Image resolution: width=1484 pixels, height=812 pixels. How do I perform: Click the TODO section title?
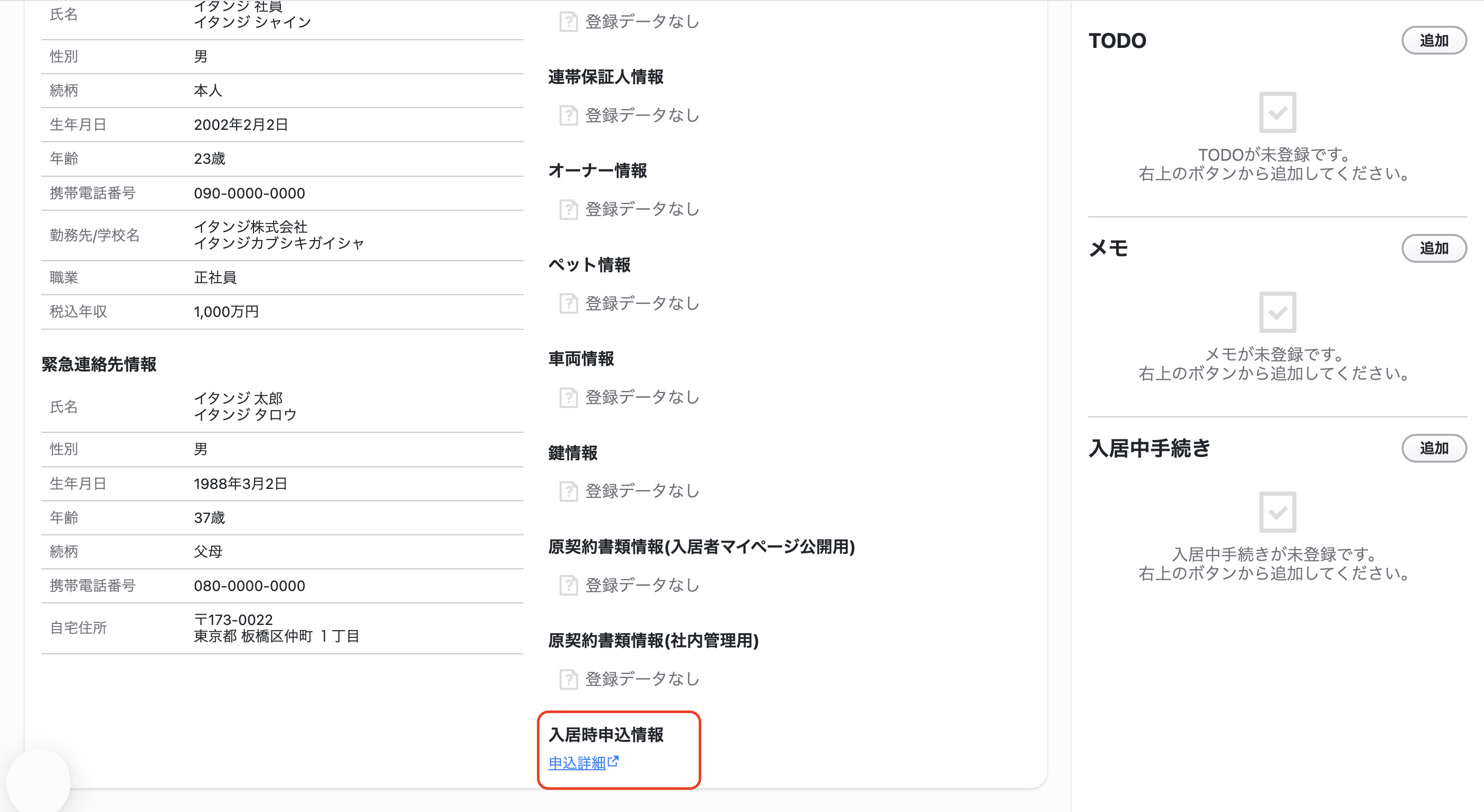[1117, 41]
